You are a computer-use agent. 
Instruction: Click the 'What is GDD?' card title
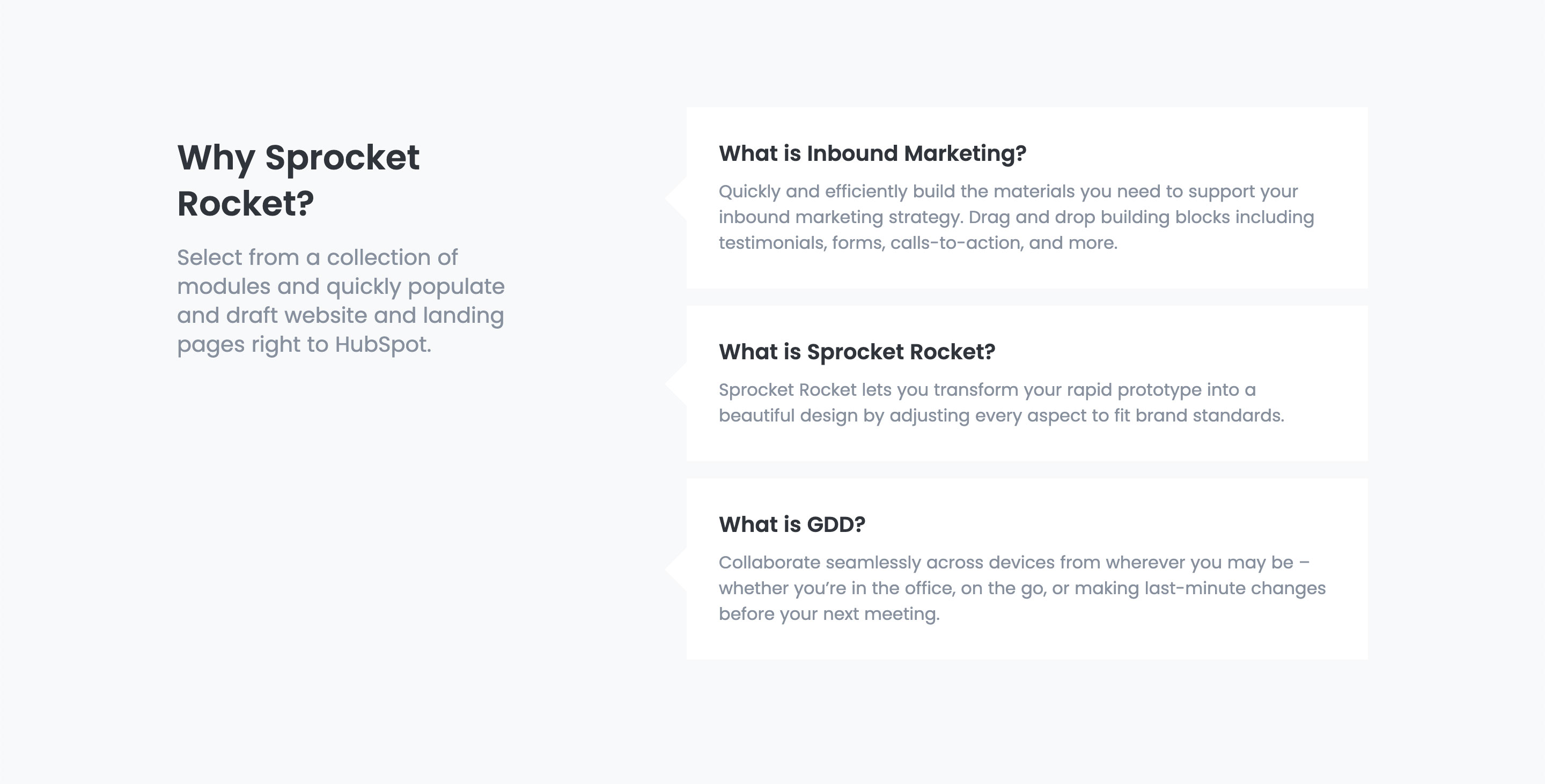pyautogui.click(x=792, y=524)
